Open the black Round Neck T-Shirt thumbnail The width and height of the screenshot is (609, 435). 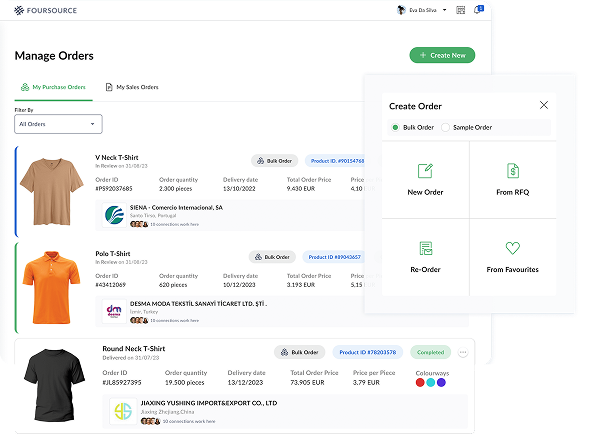point(54,385)
